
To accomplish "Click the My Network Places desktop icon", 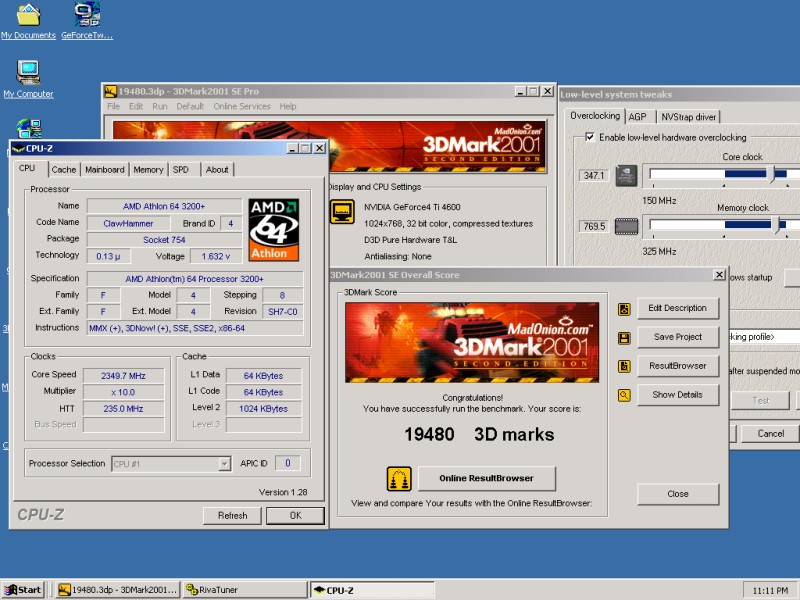I will [x=29, y=129].
